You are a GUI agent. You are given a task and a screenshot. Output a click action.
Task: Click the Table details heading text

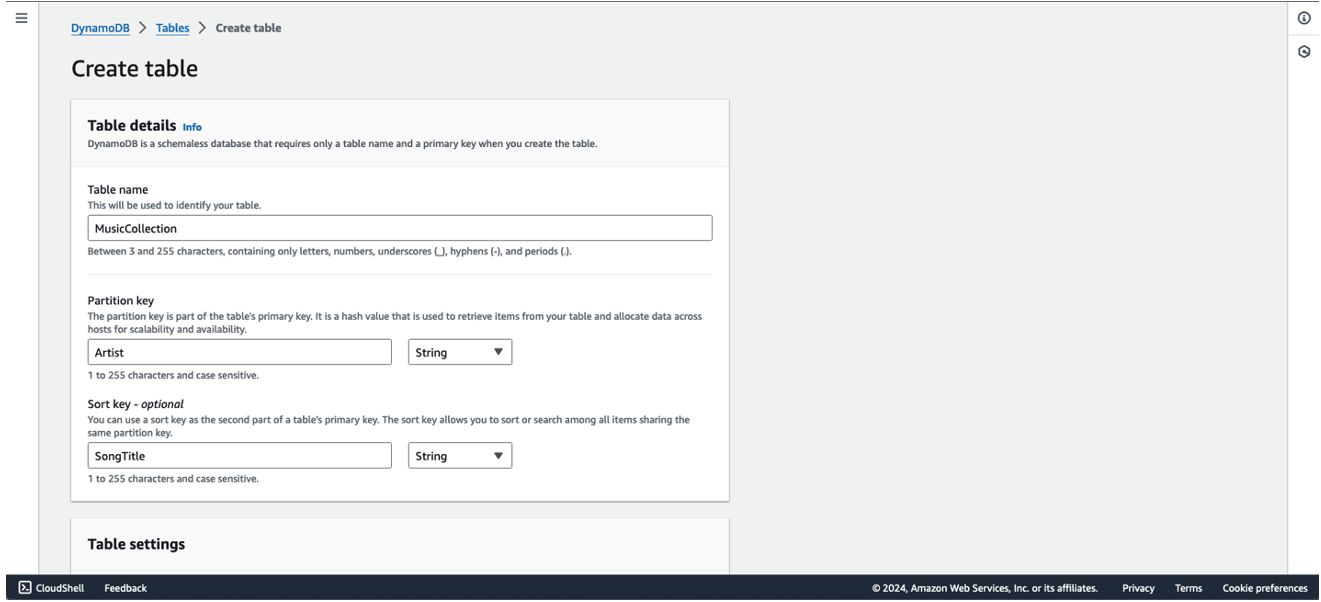tap(132, 126)
